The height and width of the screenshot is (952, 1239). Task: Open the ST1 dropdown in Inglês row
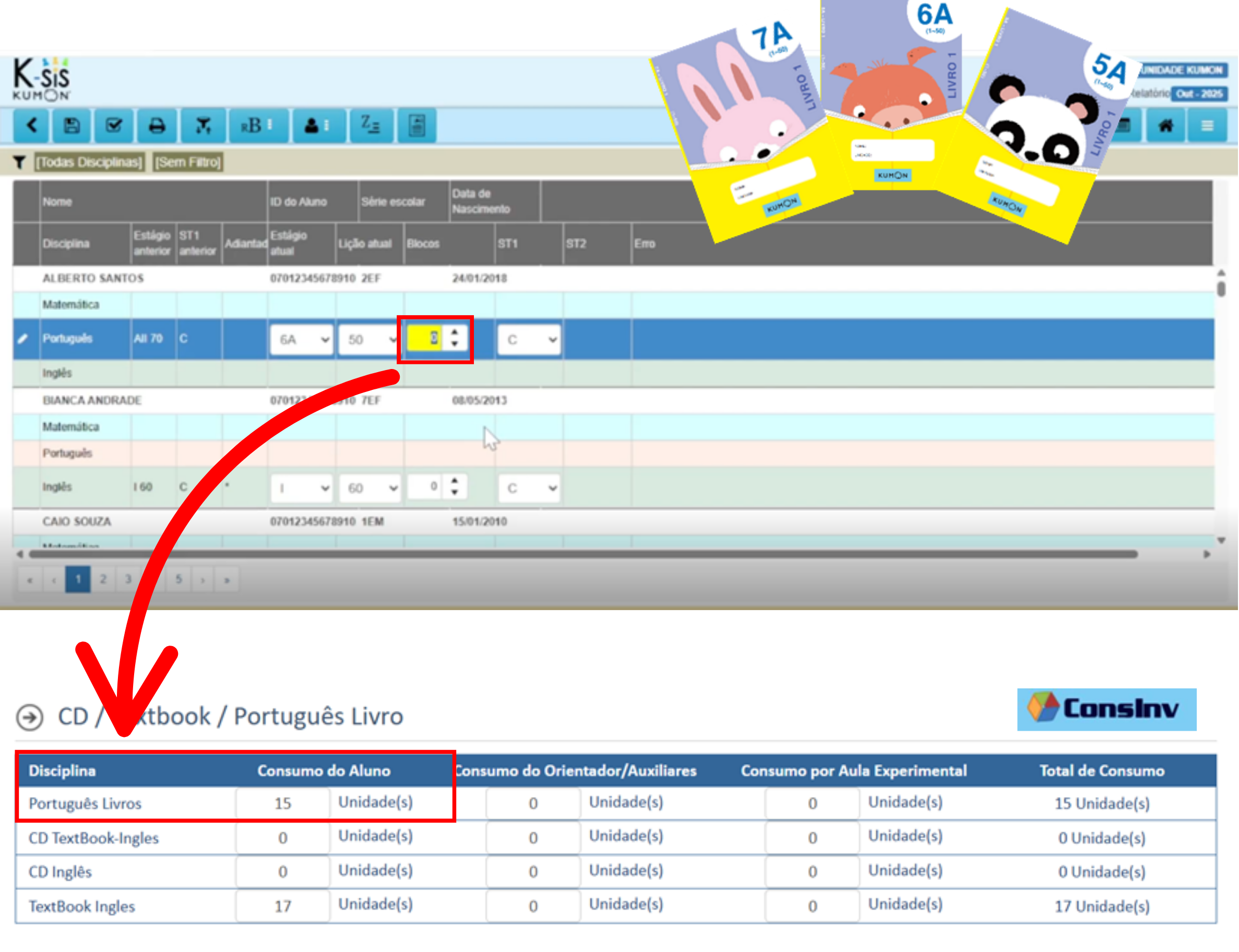click(530, 489)
